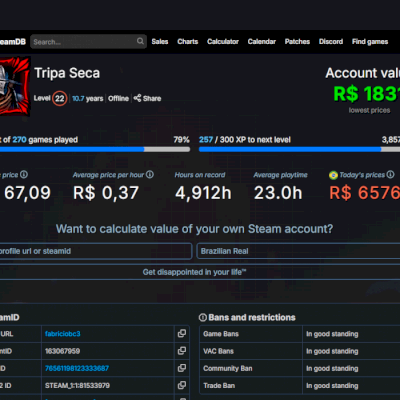This screenshot has width=400, height=400.
Task: Click the Trade Ban row label
Action: 219,386
